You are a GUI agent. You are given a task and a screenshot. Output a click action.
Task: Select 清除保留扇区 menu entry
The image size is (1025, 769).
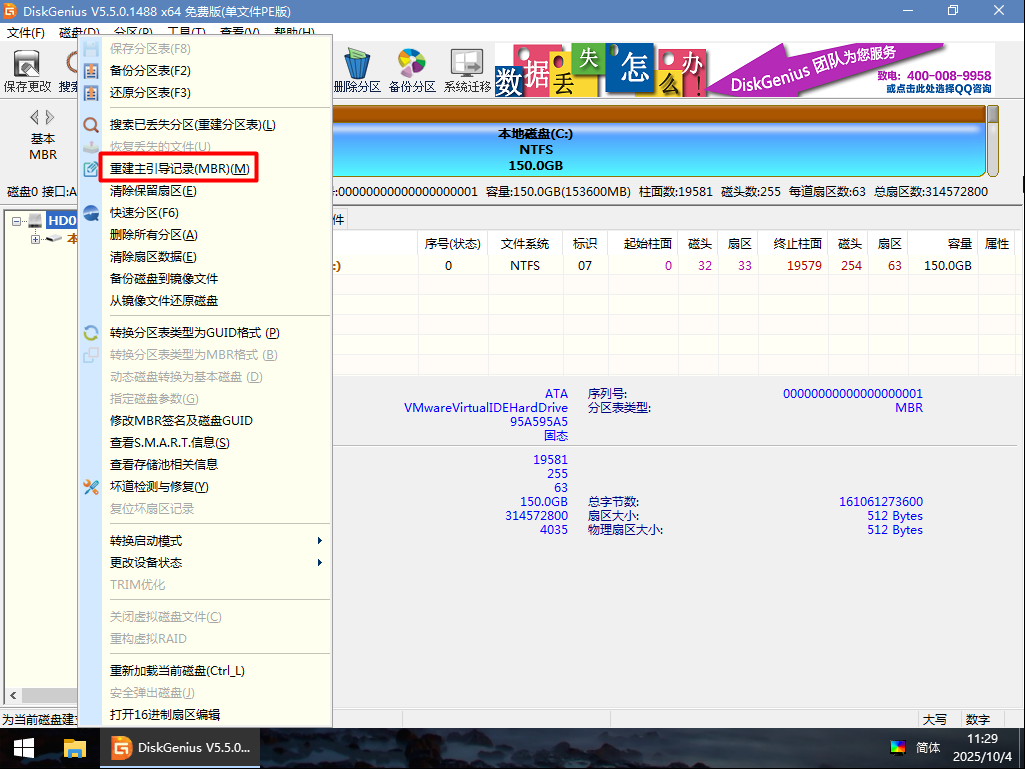tap(153, 191)
